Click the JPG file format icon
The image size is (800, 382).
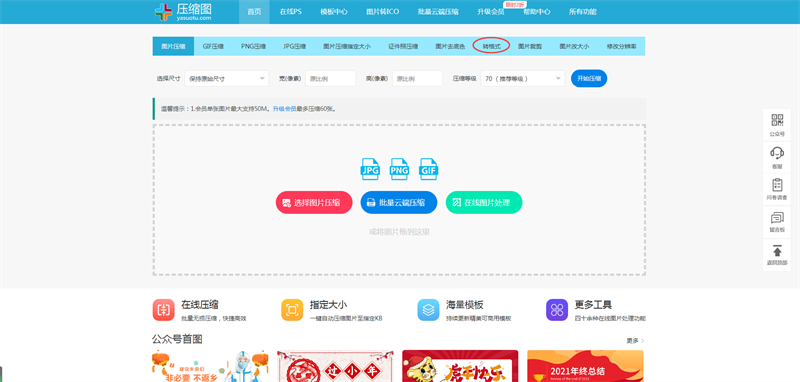tap(370, 169)
